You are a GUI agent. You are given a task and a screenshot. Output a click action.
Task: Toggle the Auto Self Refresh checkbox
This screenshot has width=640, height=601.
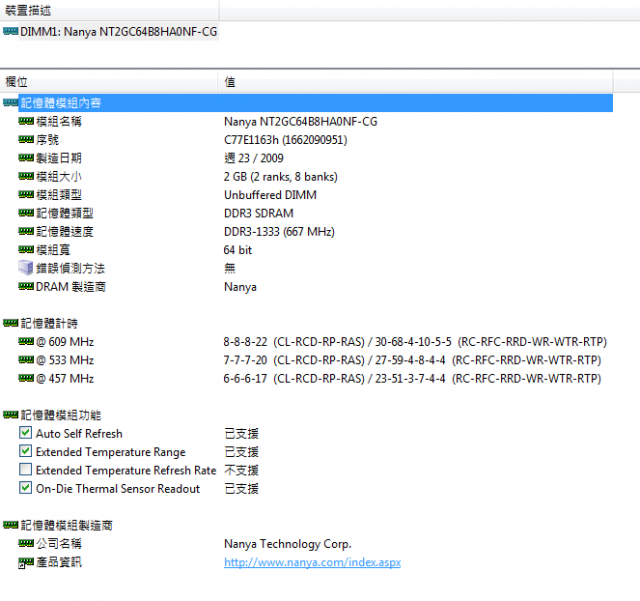pyautogui.click(x=25, y=432)
